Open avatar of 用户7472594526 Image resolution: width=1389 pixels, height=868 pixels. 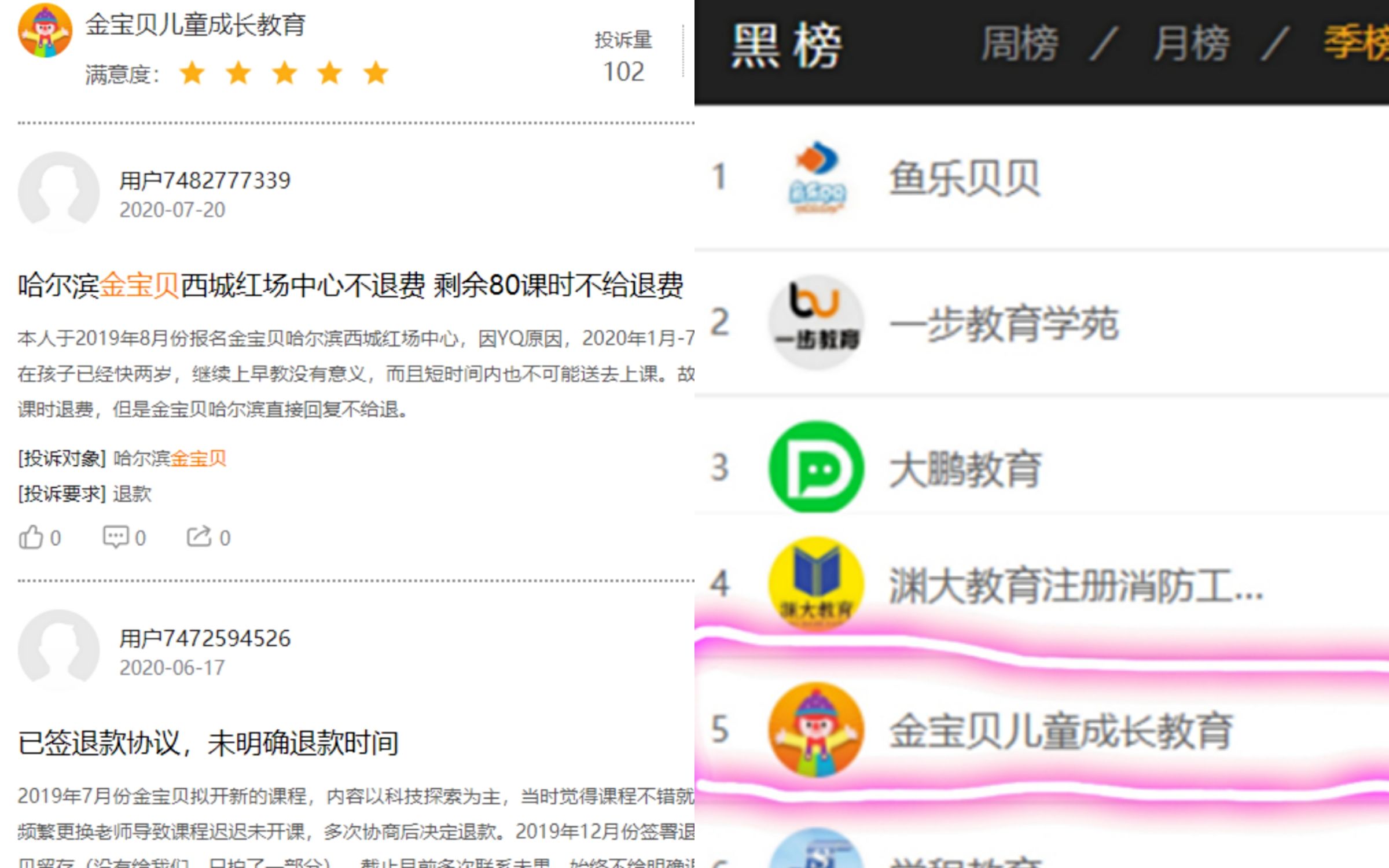(58, 649)
